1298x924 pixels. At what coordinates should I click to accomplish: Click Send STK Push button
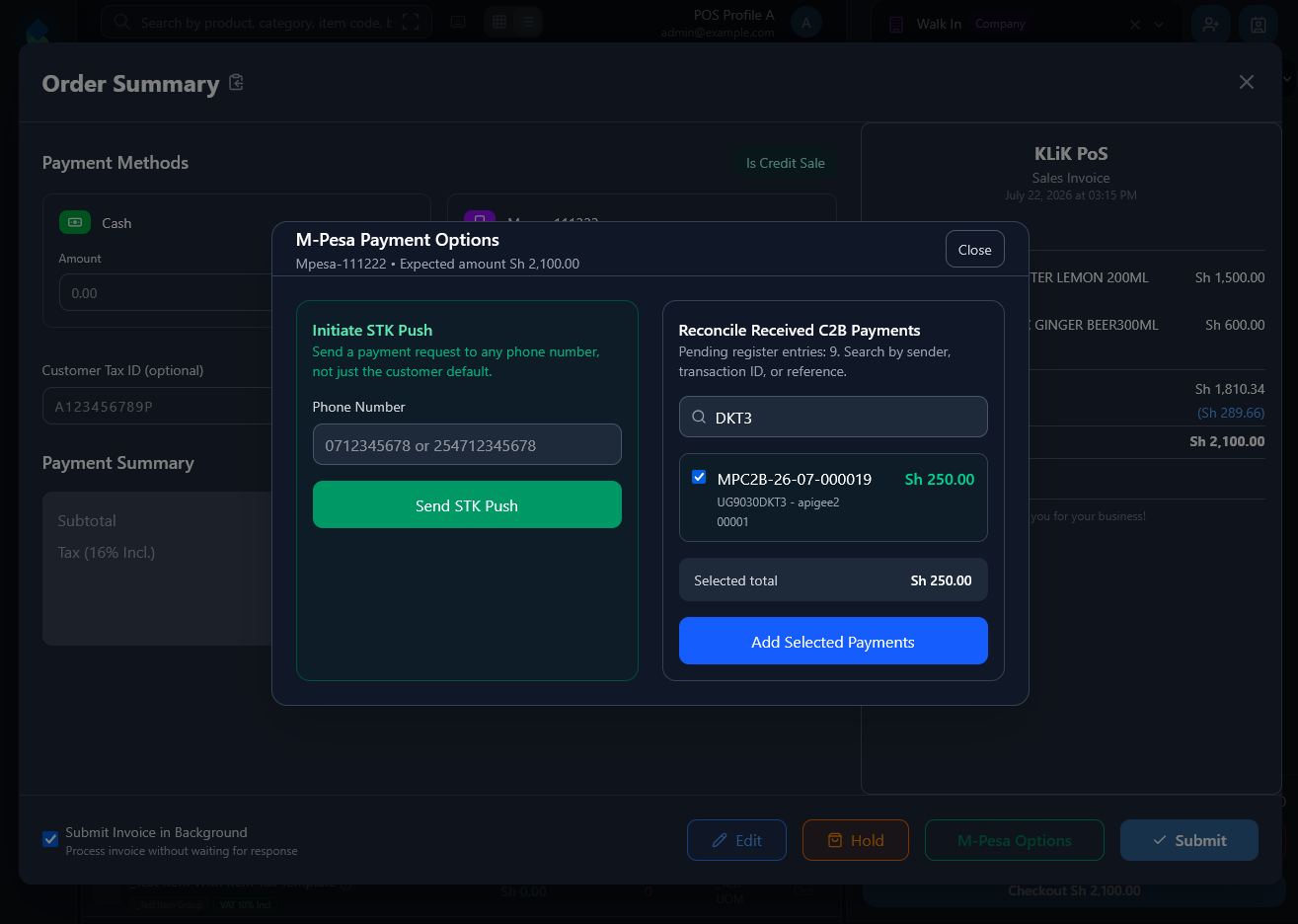point(467,504)
